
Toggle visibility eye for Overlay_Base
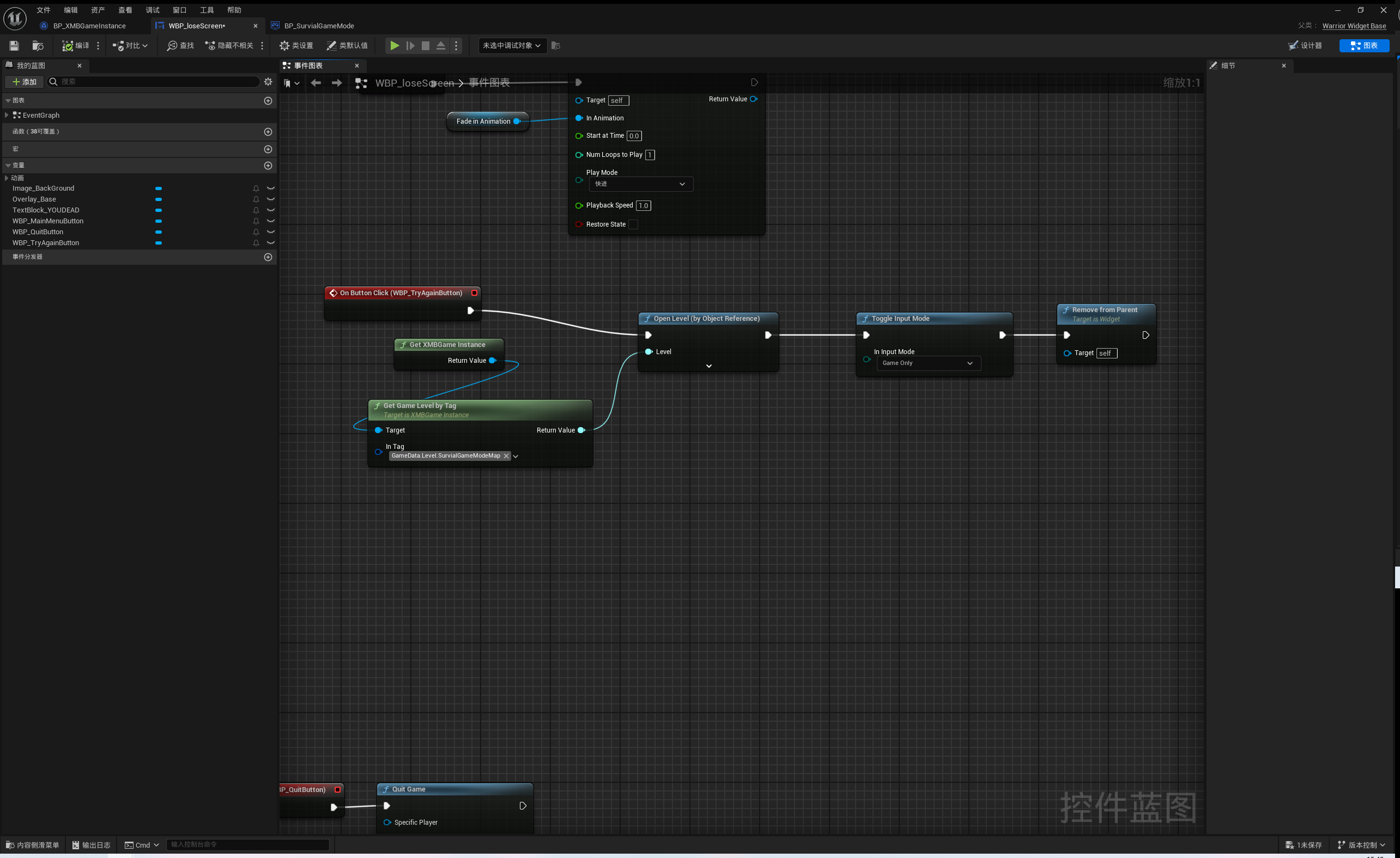(x=270, y=199)
